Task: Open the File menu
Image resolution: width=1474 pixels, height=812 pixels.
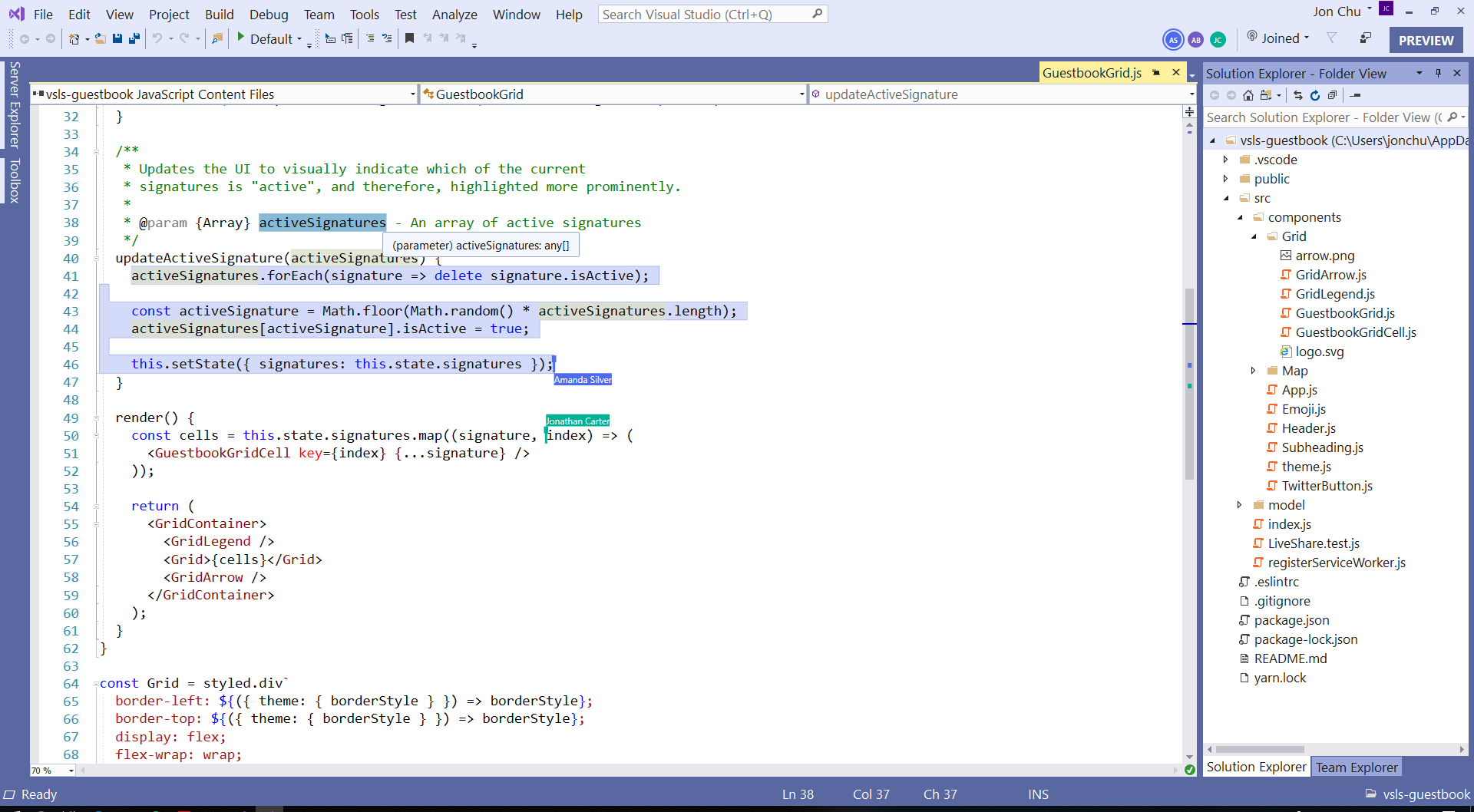Action: click(44, 14)
